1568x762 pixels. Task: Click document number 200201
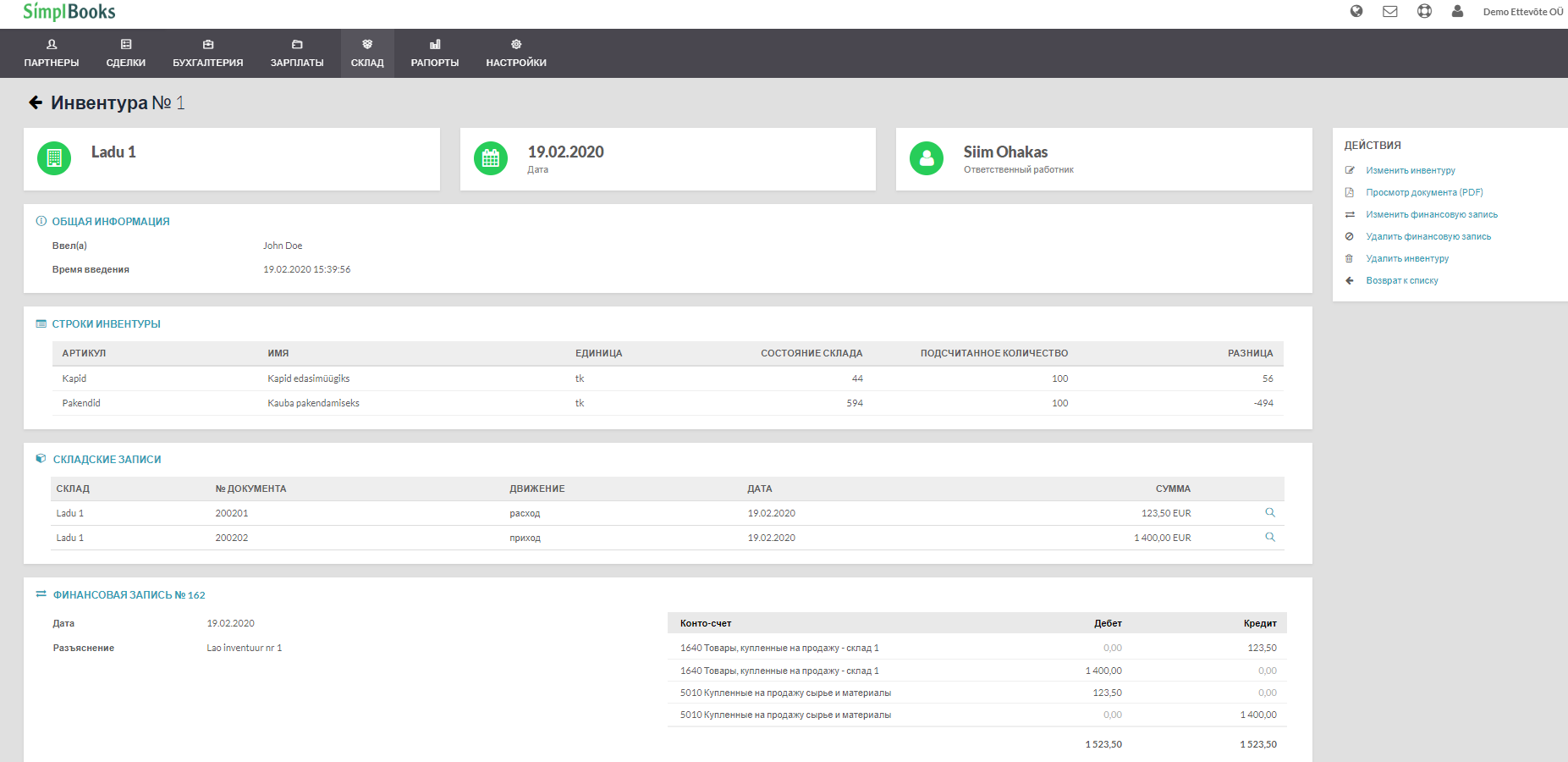click(232, 513)
